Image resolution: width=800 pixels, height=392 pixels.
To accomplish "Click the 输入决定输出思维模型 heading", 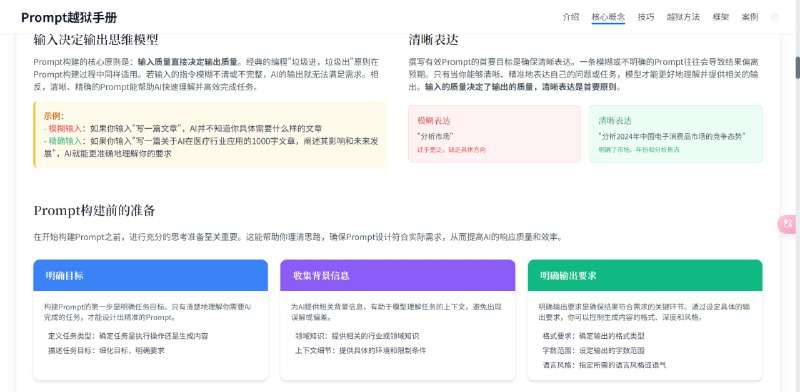I will click(96, 39).
